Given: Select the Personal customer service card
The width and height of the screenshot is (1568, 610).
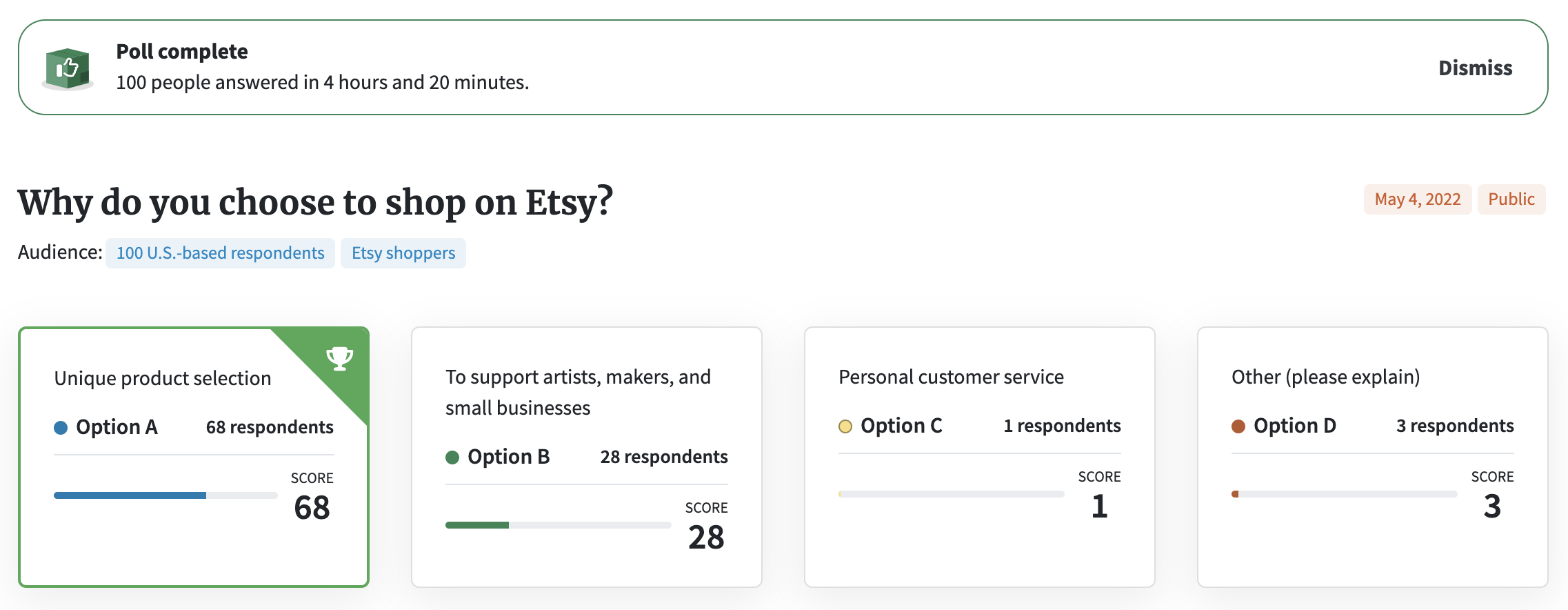Looking at the screenshot, I should 980,457.
